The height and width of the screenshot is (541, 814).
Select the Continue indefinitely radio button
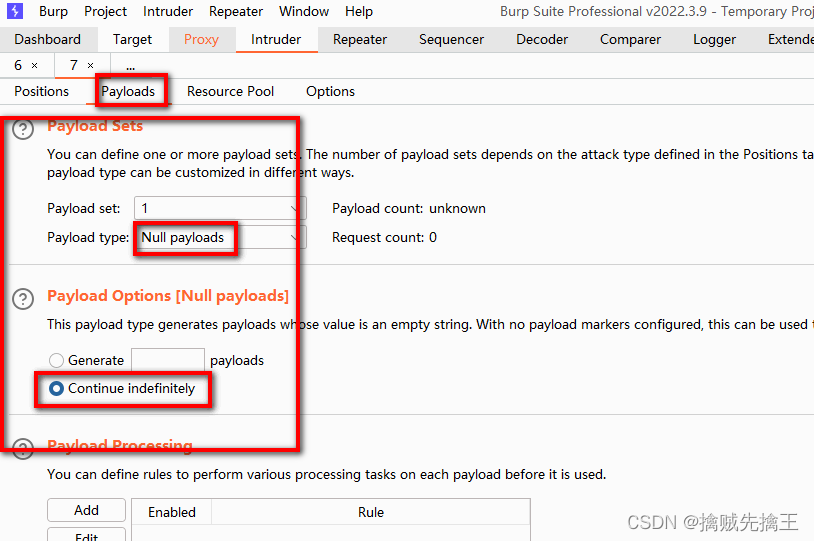(56, 388)
